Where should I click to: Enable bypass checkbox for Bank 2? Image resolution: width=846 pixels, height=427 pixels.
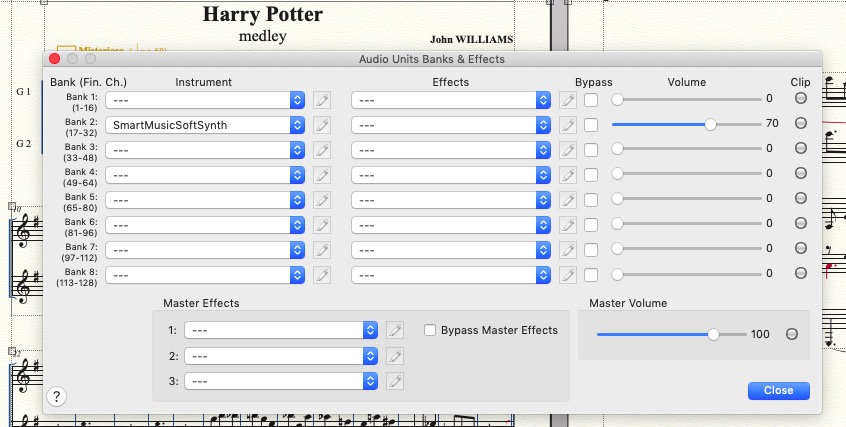click(592, 125)
